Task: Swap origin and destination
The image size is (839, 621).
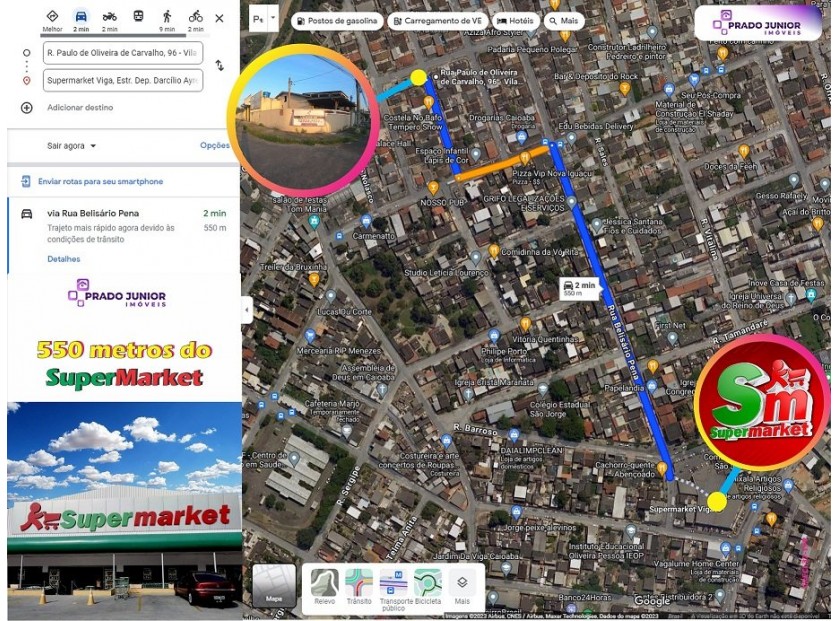Action: click(x=219, y=65)
